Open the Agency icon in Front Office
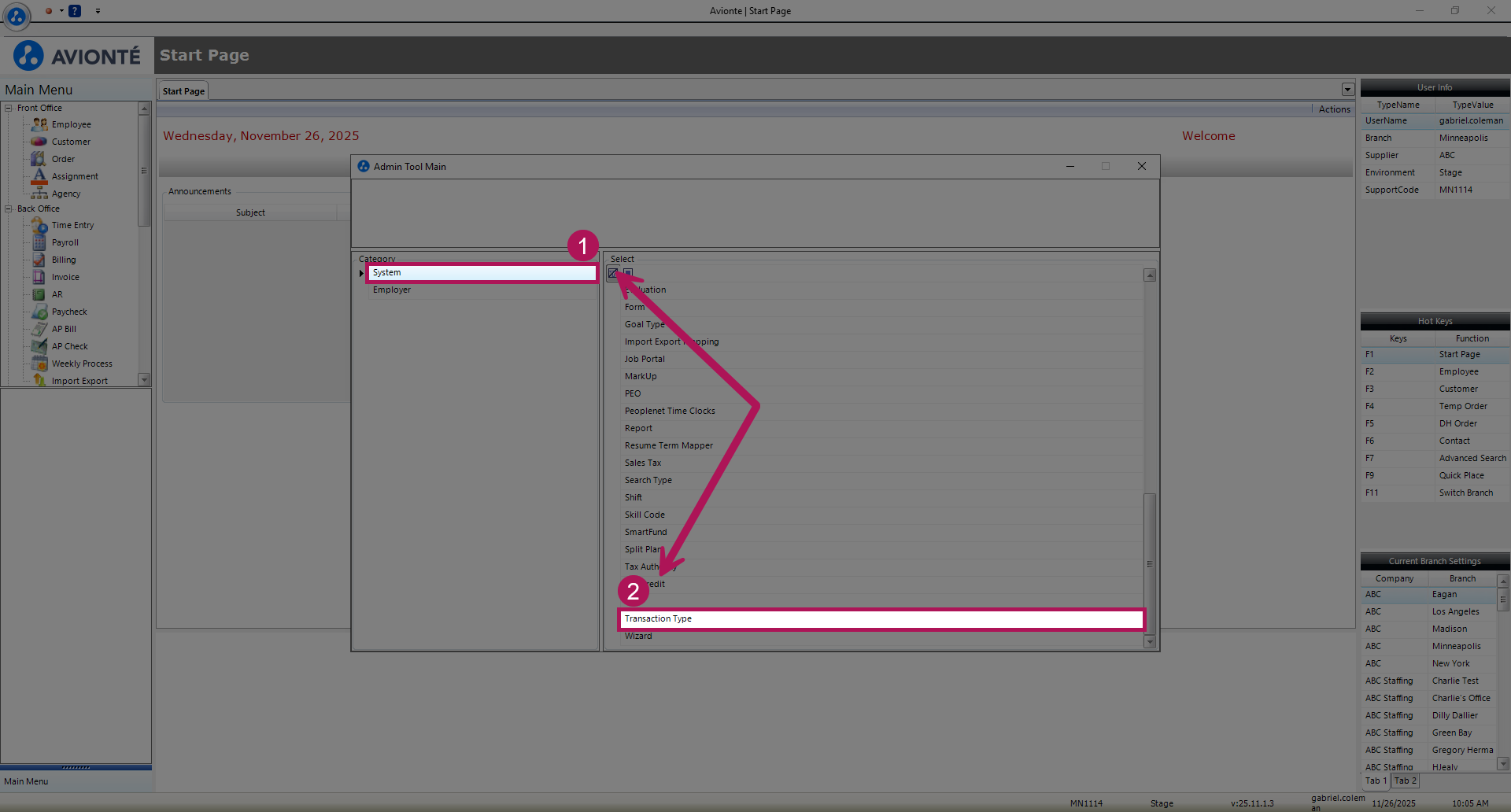1511x812 pixels. [39, 194]
